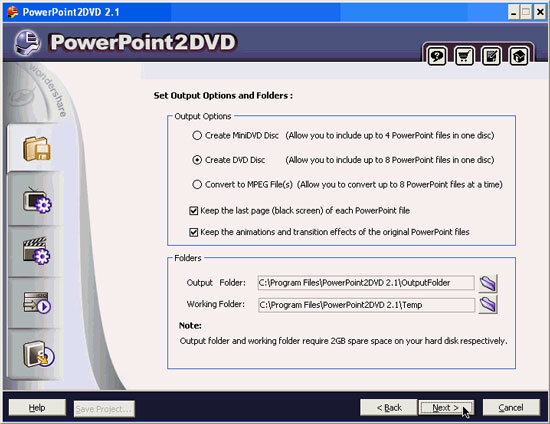Click the Help button
This screenshot has height=424, width=550.
(x=37, y=408)
